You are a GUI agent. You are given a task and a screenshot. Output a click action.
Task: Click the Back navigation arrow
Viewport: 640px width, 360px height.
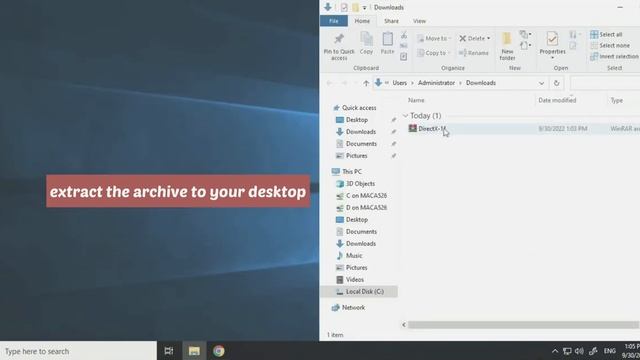329,83
